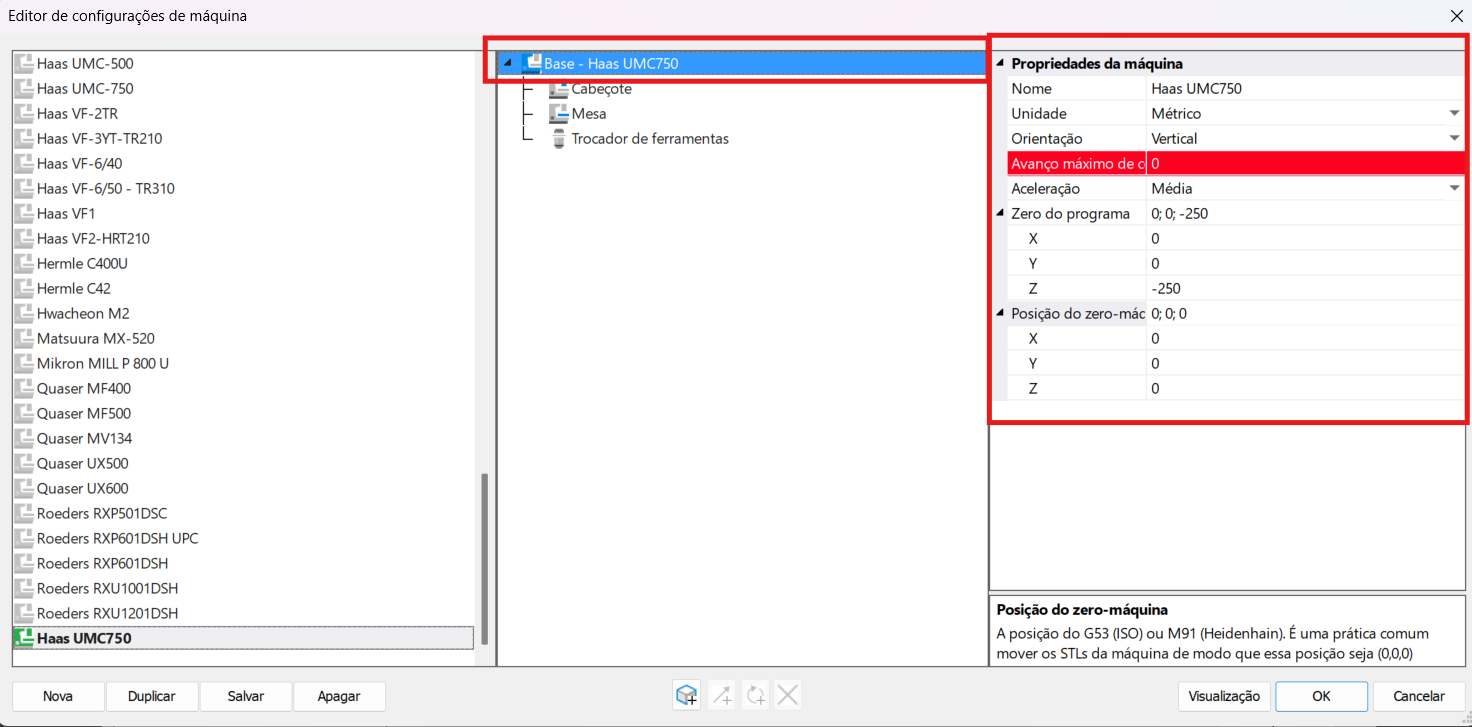This screenshot has width=1472, height=727.
Task: Click the machine icon beside Haas VF-2TR
Action: coord(24,113)
